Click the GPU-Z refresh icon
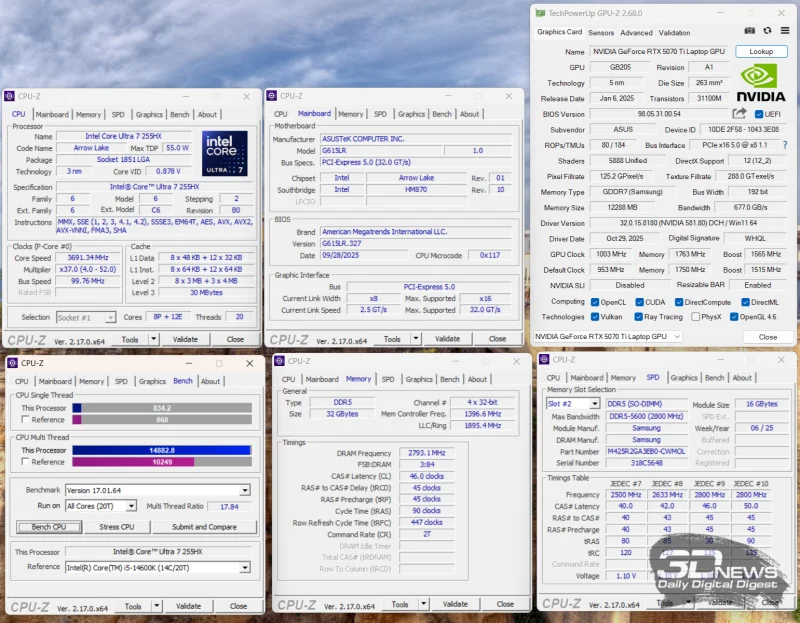Viewport: 800px width, 623px height. pyautogui.click(x=767, y=32)
